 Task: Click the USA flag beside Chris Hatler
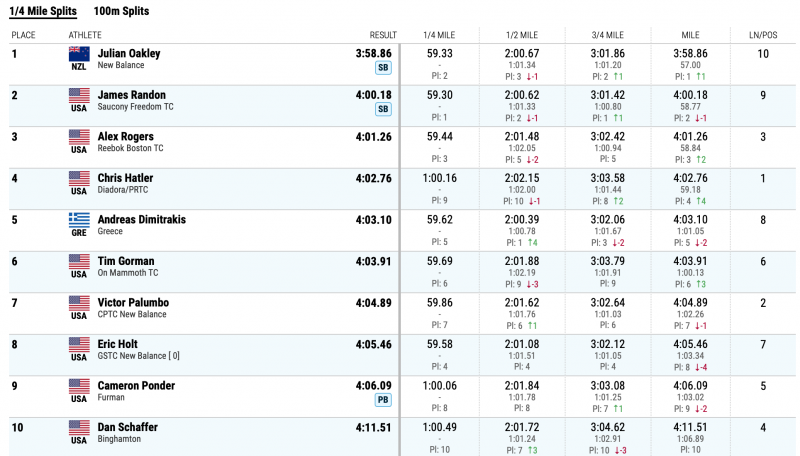(79, 179)
